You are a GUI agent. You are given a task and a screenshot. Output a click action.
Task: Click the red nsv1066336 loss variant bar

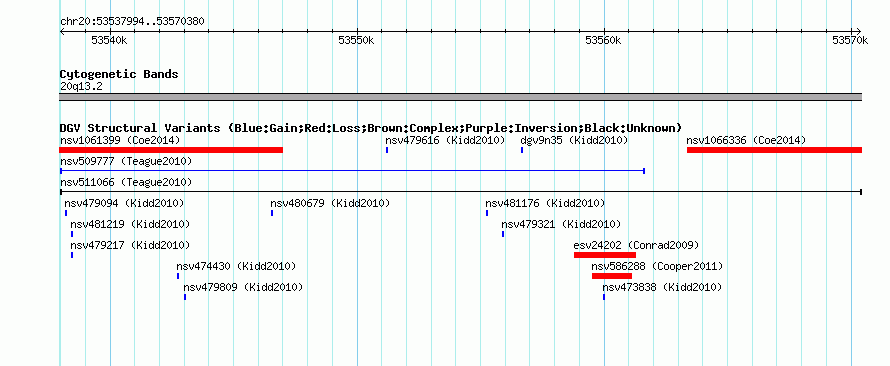point(774,150)
